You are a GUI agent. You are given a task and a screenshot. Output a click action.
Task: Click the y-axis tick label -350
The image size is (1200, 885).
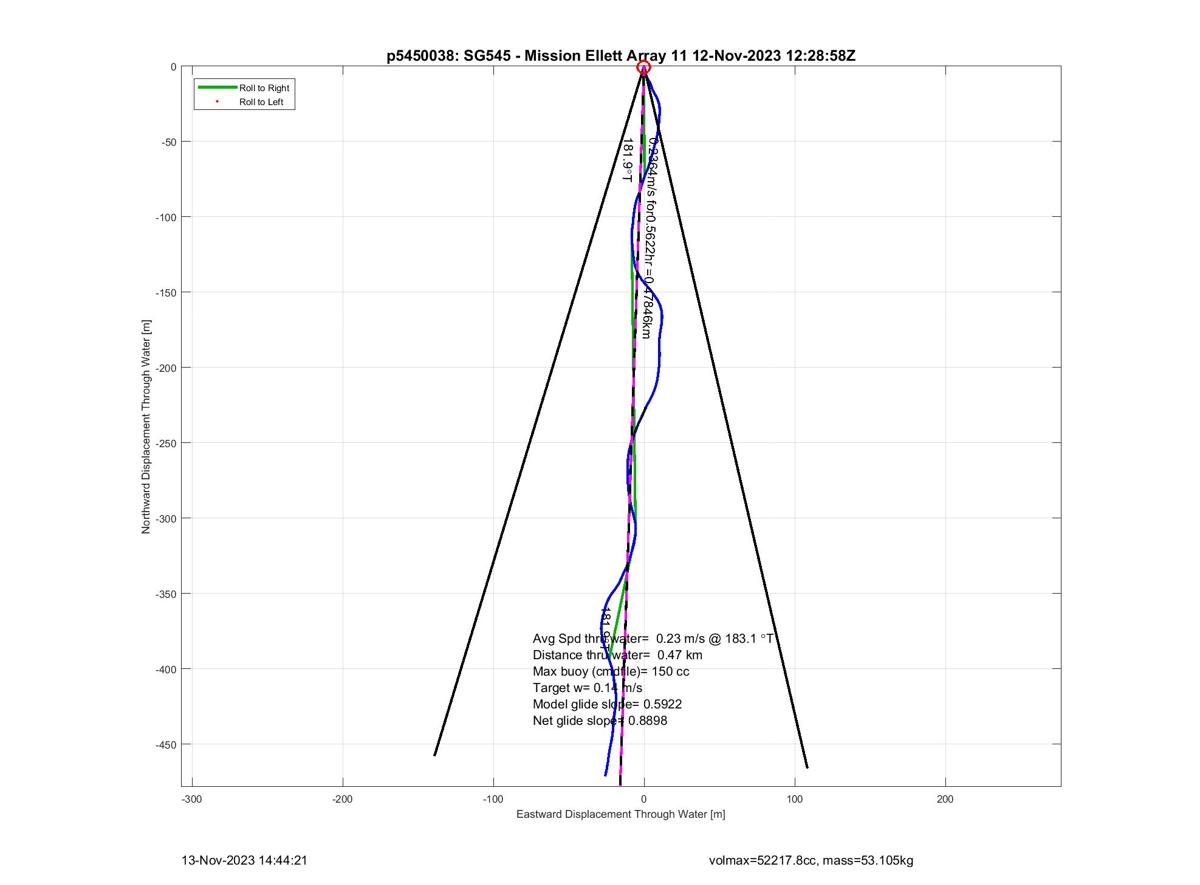(164, 594)
